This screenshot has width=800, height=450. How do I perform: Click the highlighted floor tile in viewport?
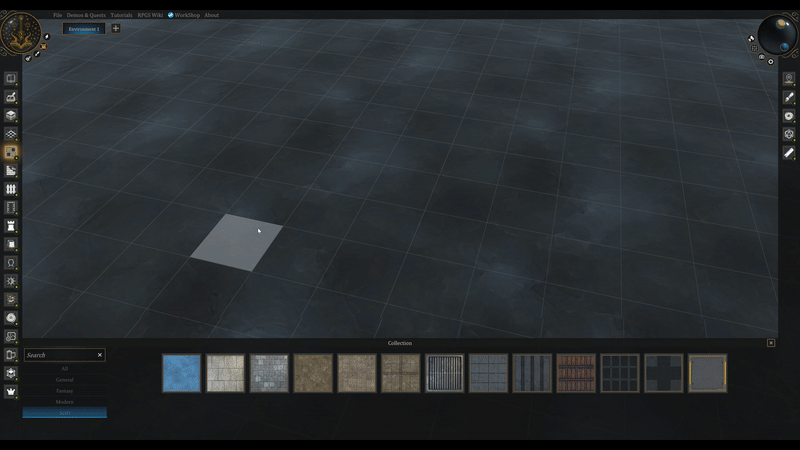(237, 243)
